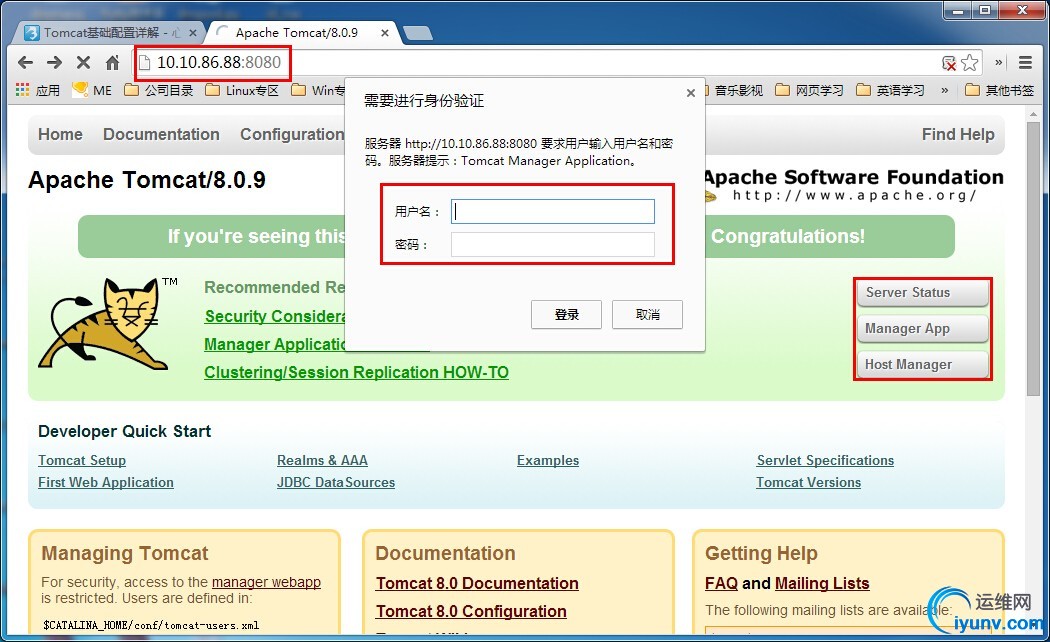Click the Host Manager button

tap(923, 365)
